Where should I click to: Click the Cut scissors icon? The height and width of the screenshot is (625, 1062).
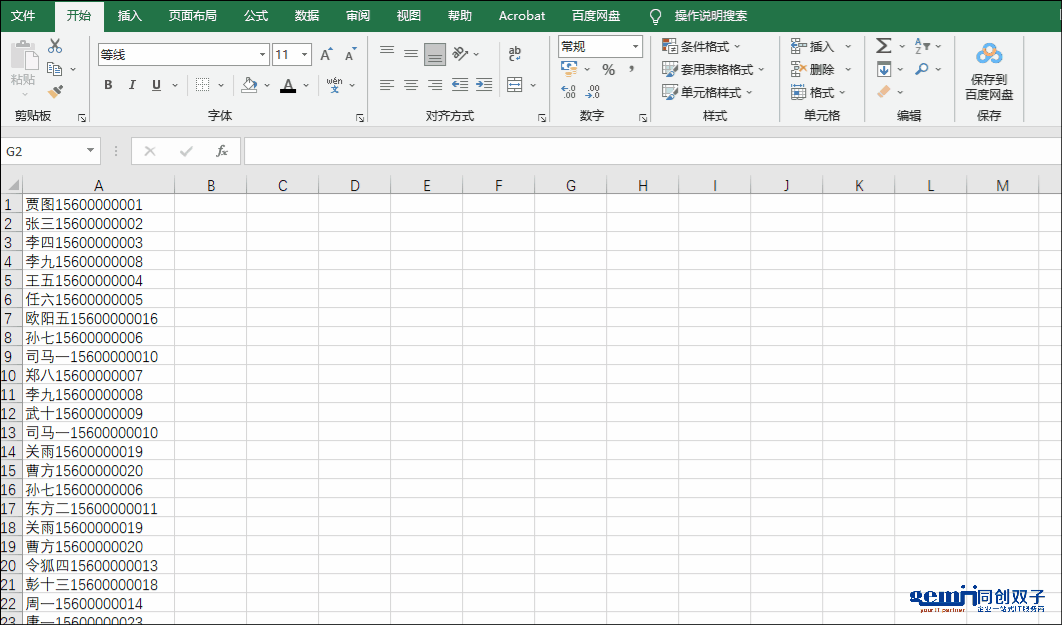pyautogui.click(x=55, y=46)
